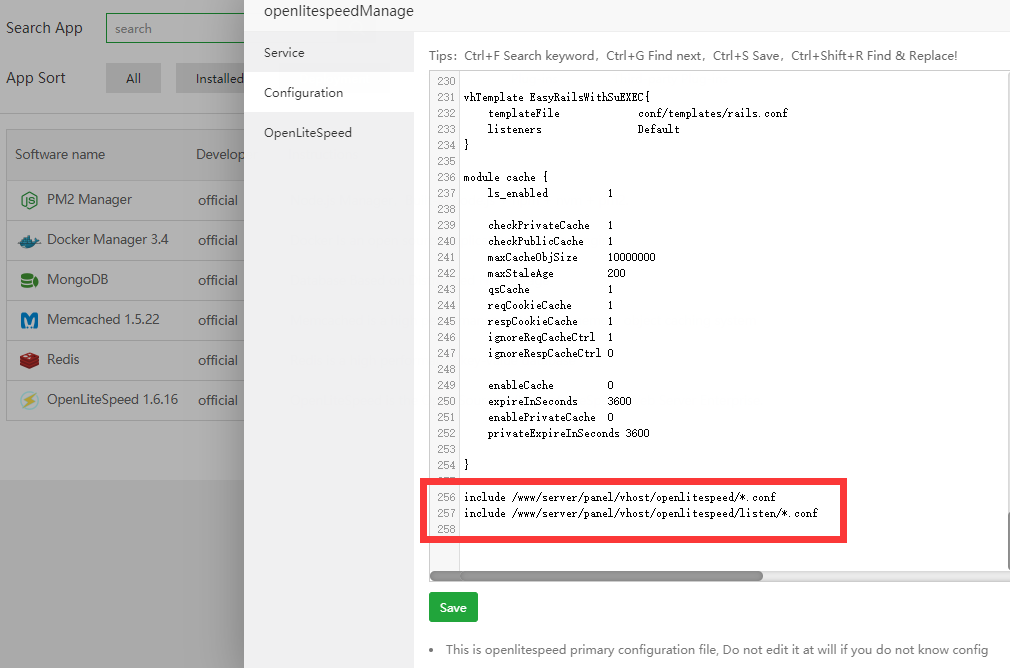1010x668 pixels.
Task: Click include openlitespeed/*.conf line
Action: coord(620,497)
